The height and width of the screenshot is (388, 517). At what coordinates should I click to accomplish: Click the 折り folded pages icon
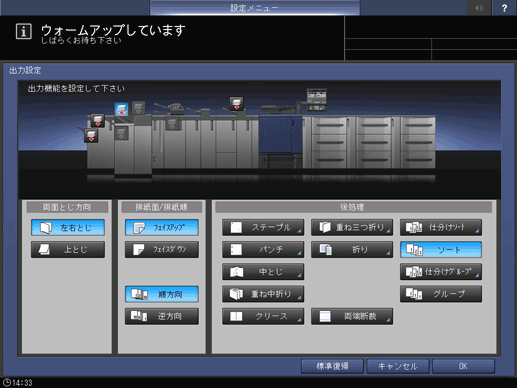pos(325,250)
